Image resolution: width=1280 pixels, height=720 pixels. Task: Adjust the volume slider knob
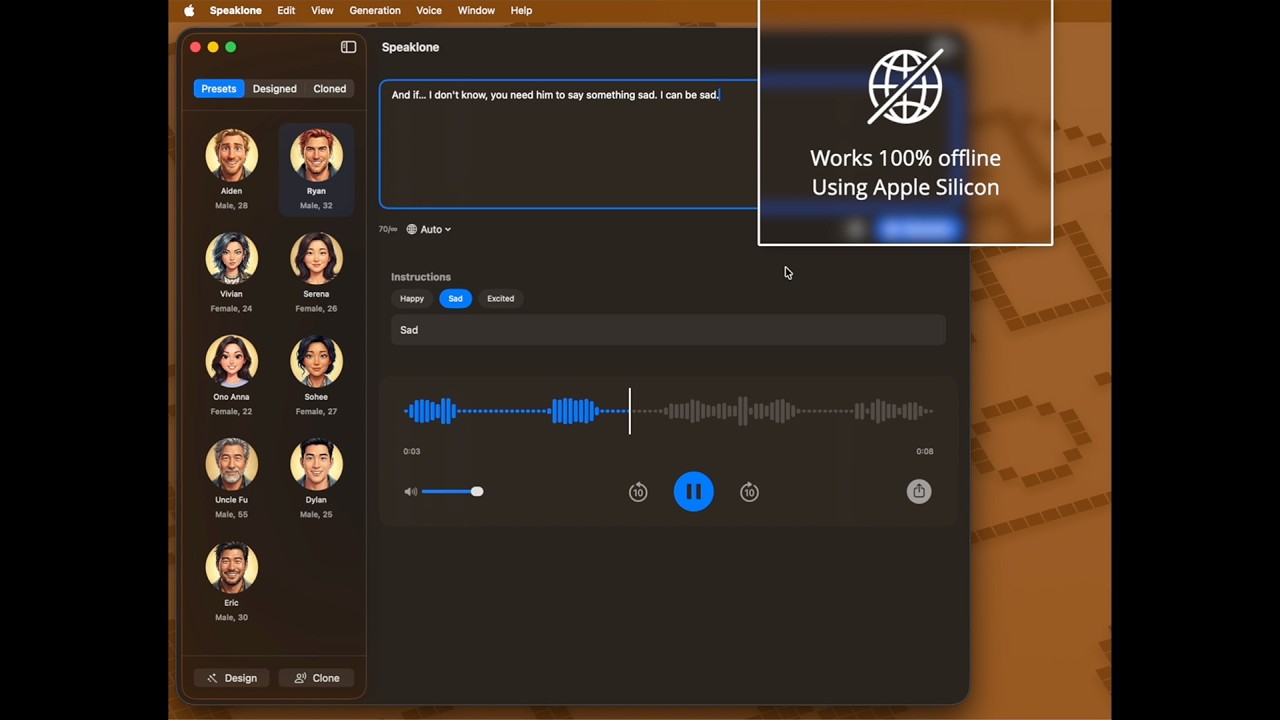[x=477, y=491]
